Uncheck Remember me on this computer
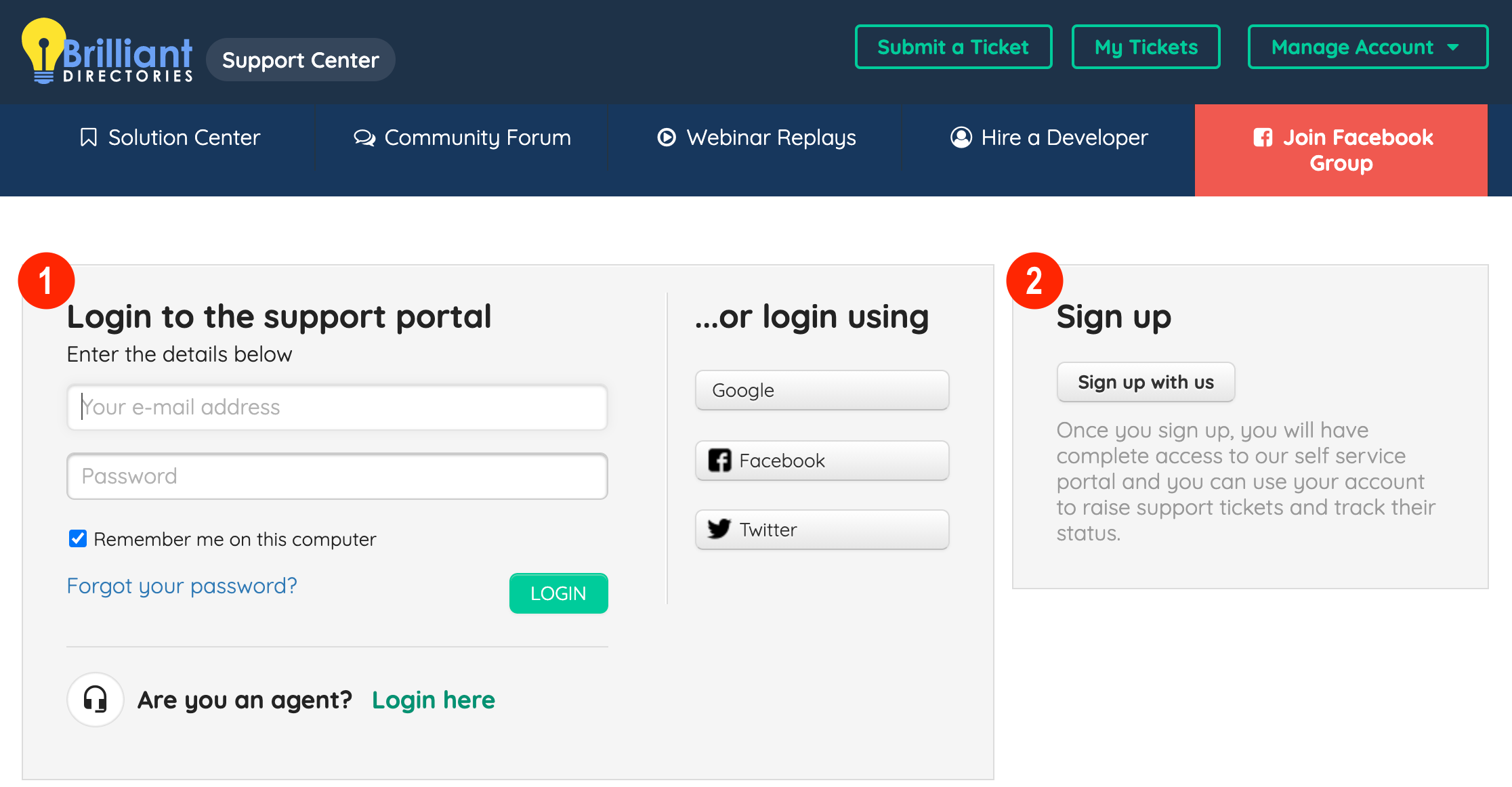Image resolution: width=1512 pixels, height=787 pixels. pos(78,539)
